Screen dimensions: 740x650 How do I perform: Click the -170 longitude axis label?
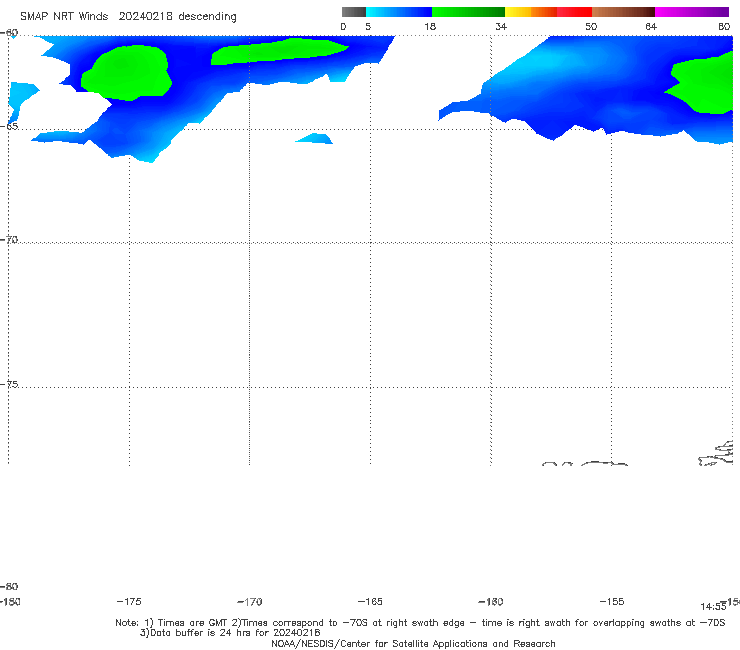click(250, 601)
